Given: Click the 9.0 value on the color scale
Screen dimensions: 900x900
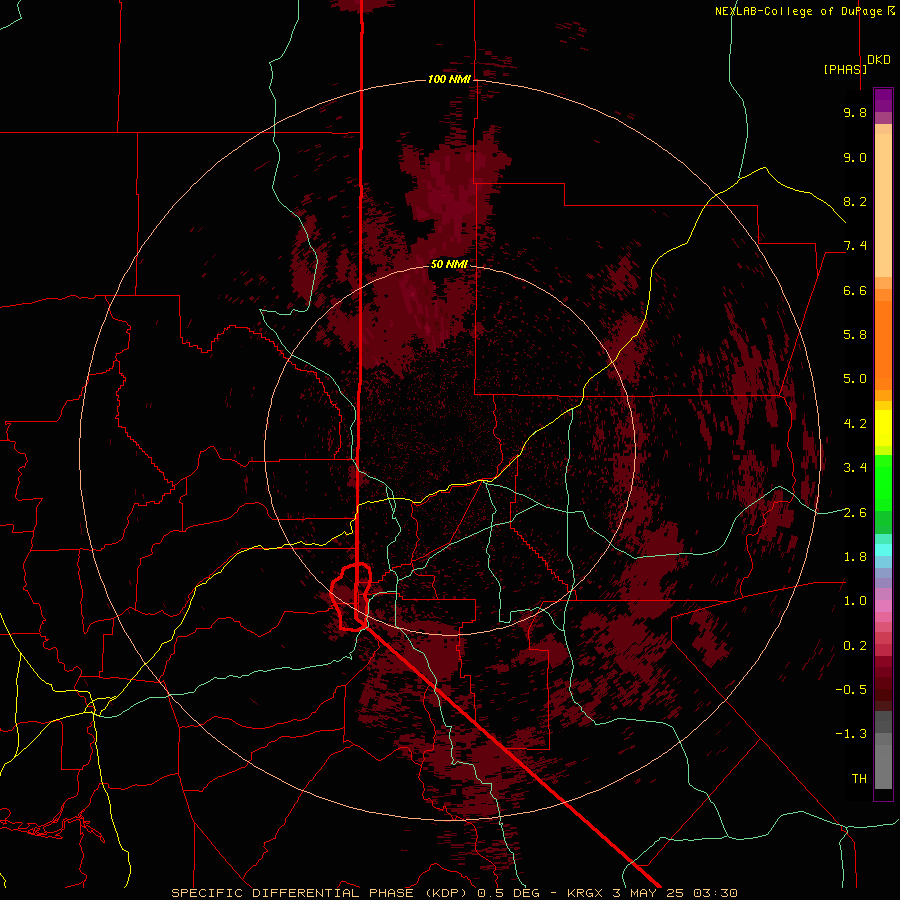Looking at the screenshot, I should click(x=855, y=157).
